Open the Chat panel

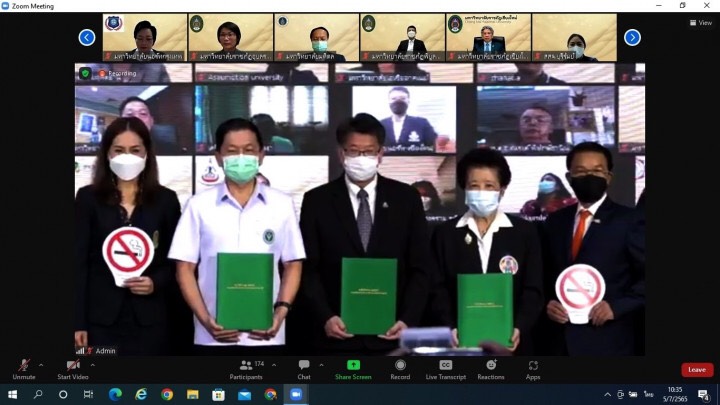[x=304, y=368]
